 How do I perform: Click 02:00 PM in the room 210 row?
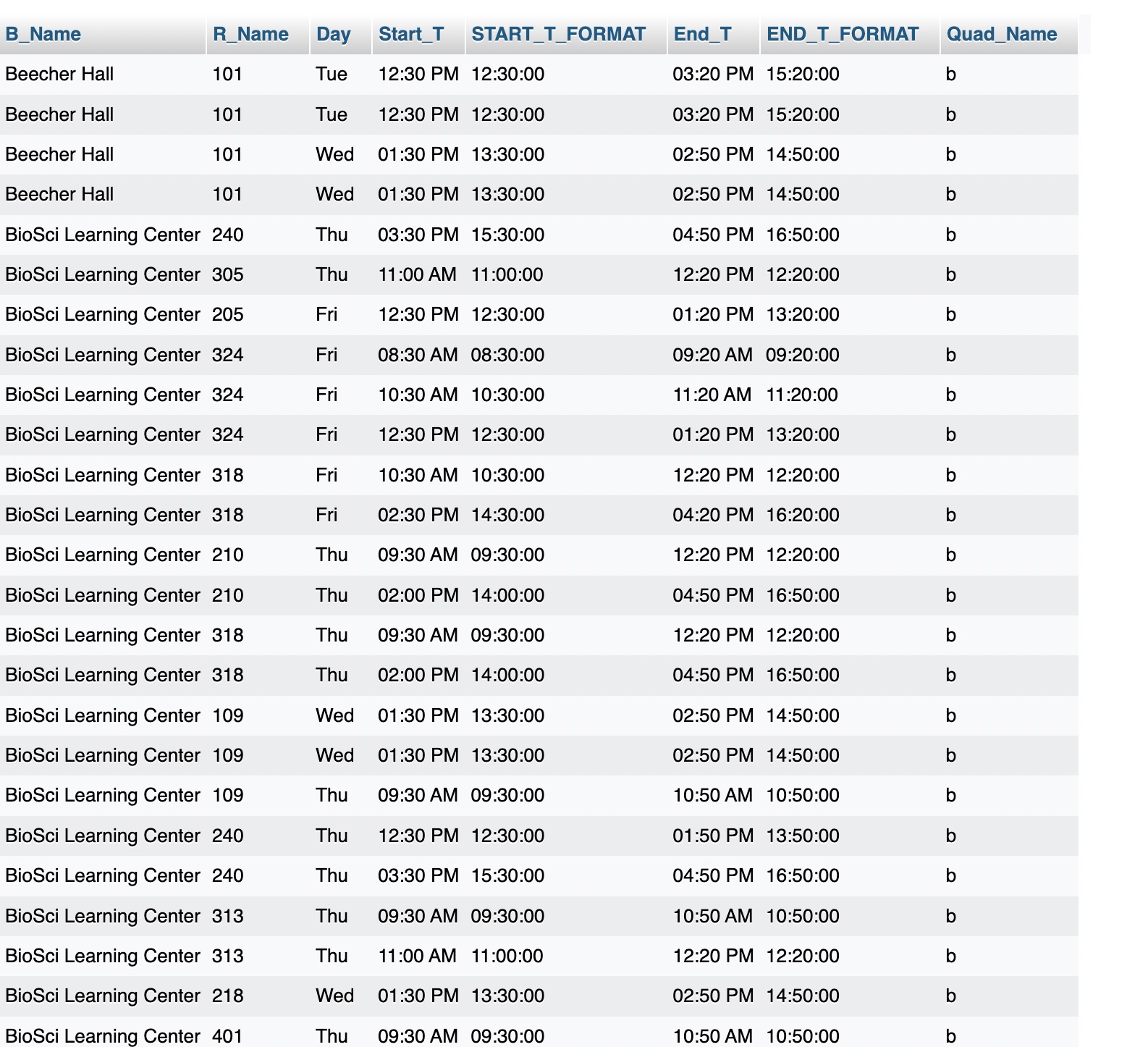tap(418, 595)
